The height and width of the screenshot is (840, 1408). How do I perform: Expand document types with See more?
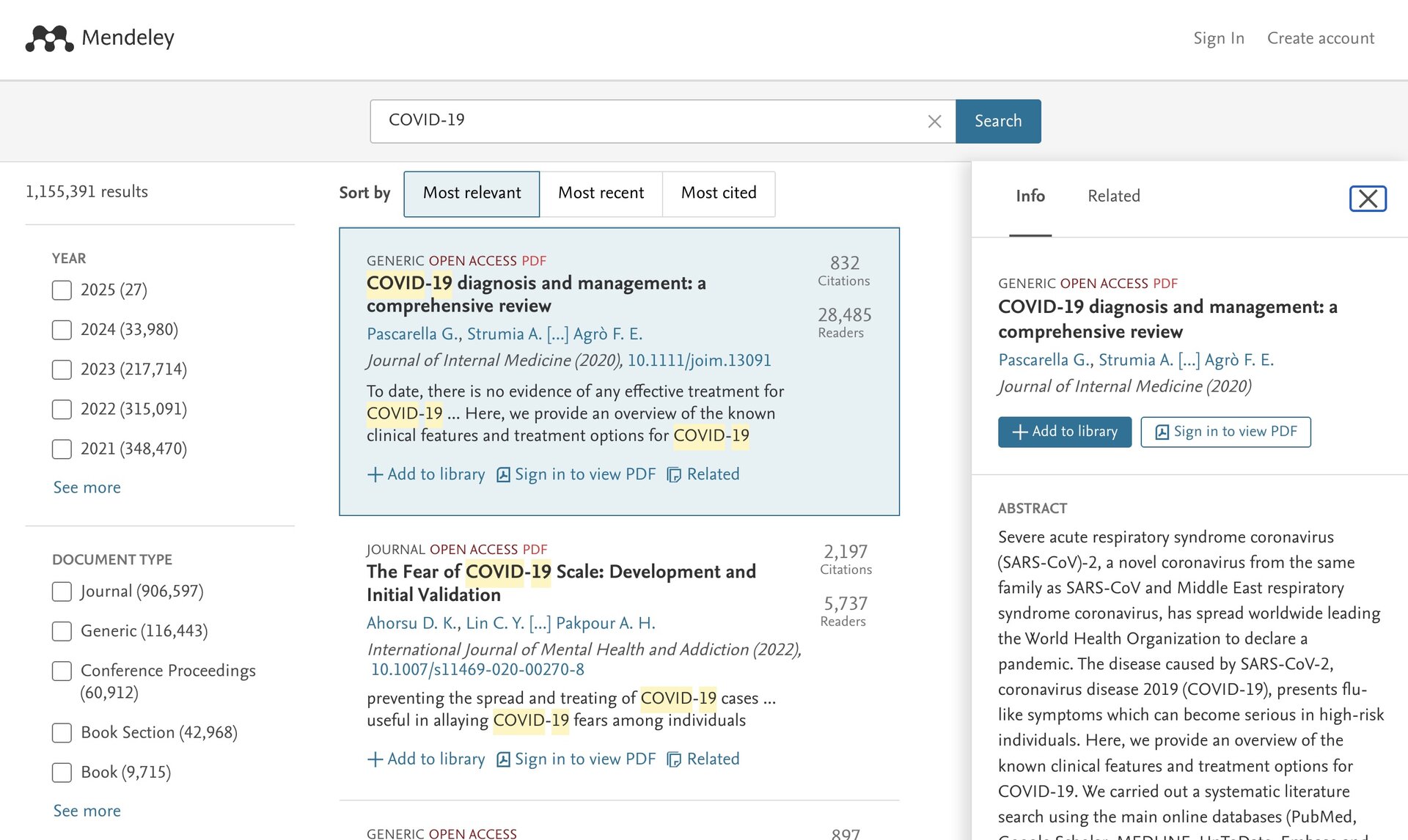point(87,811)
